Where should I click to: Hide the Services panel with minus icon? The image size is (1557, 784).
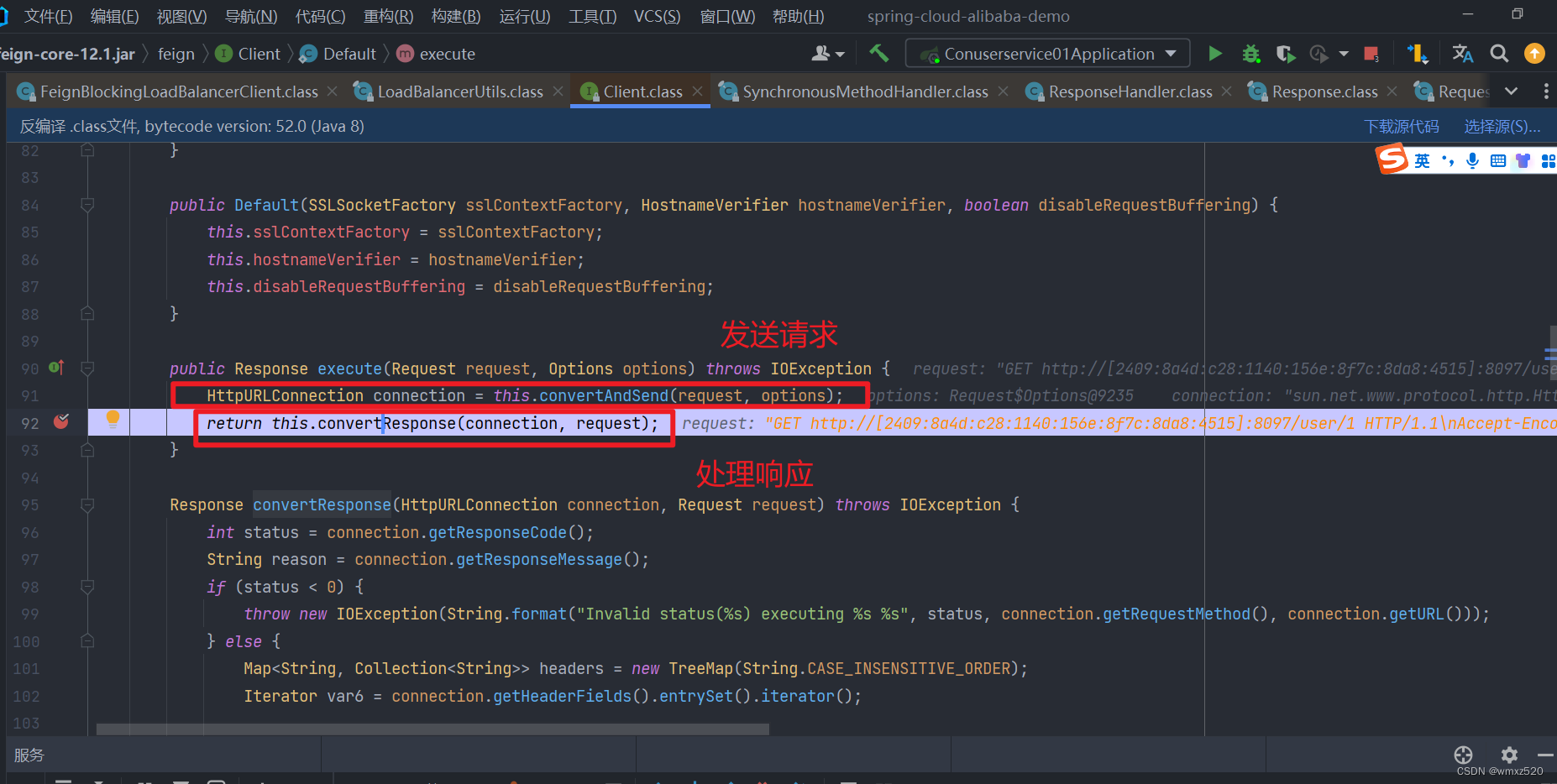pos(1545,755)
